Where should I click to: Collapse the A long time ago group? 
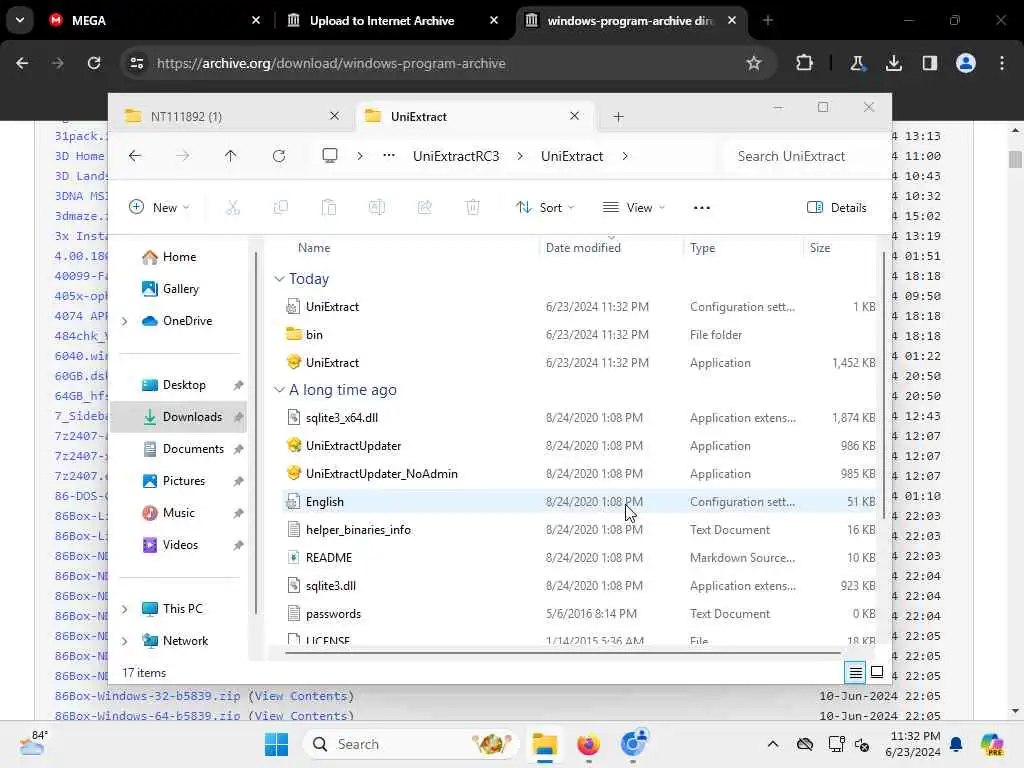tap(279, 390)
